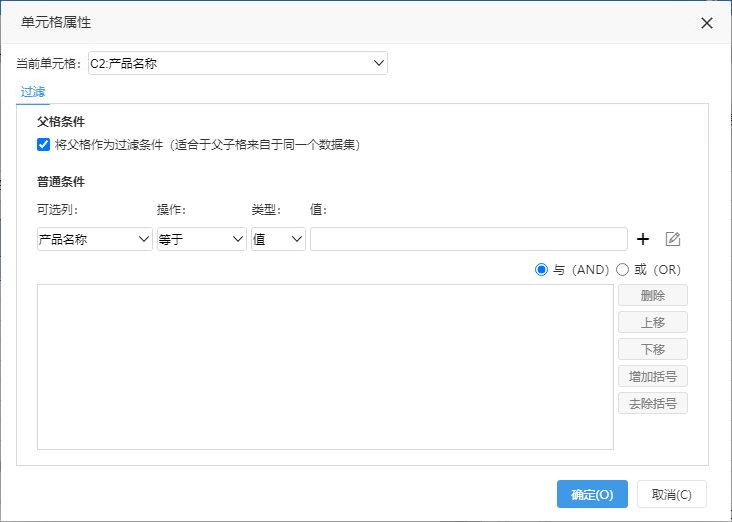Click the 确定(O) button
This screenshot has width=732, height=522.
pyautogui.click(x=592, y=494)
